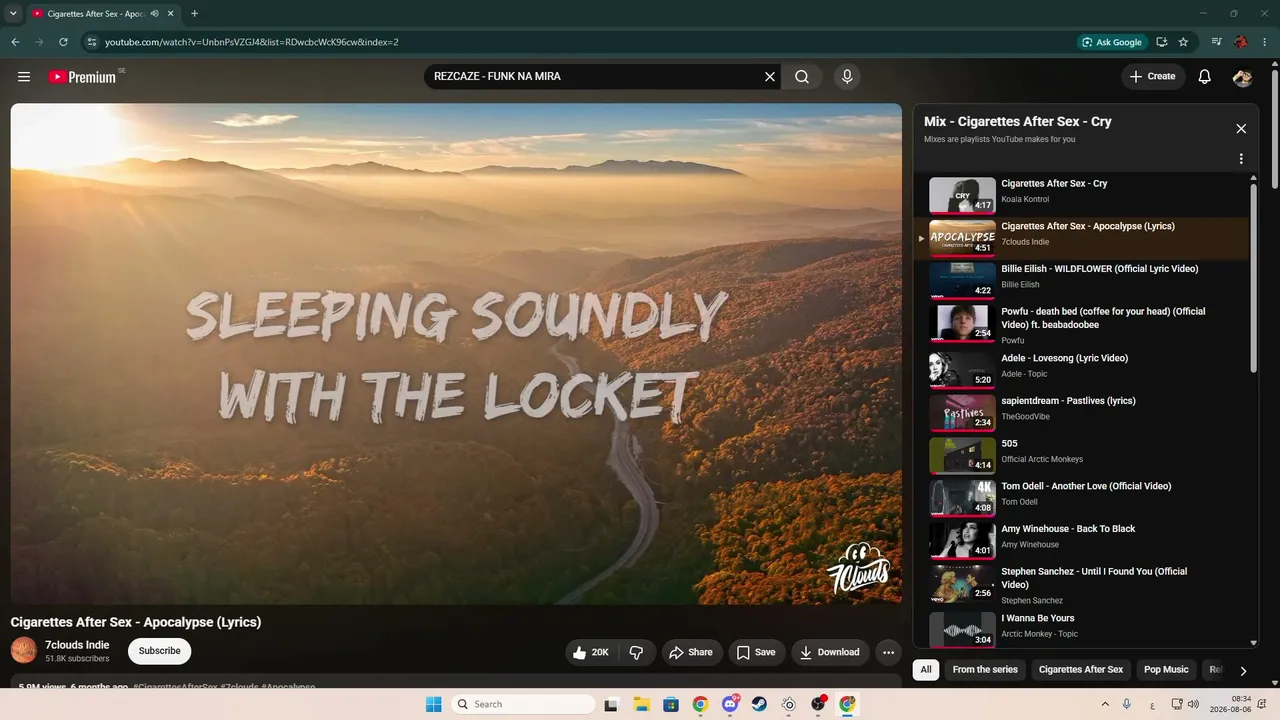Reload the page in Chrome

pyautogui.click(x=63, y=42)
